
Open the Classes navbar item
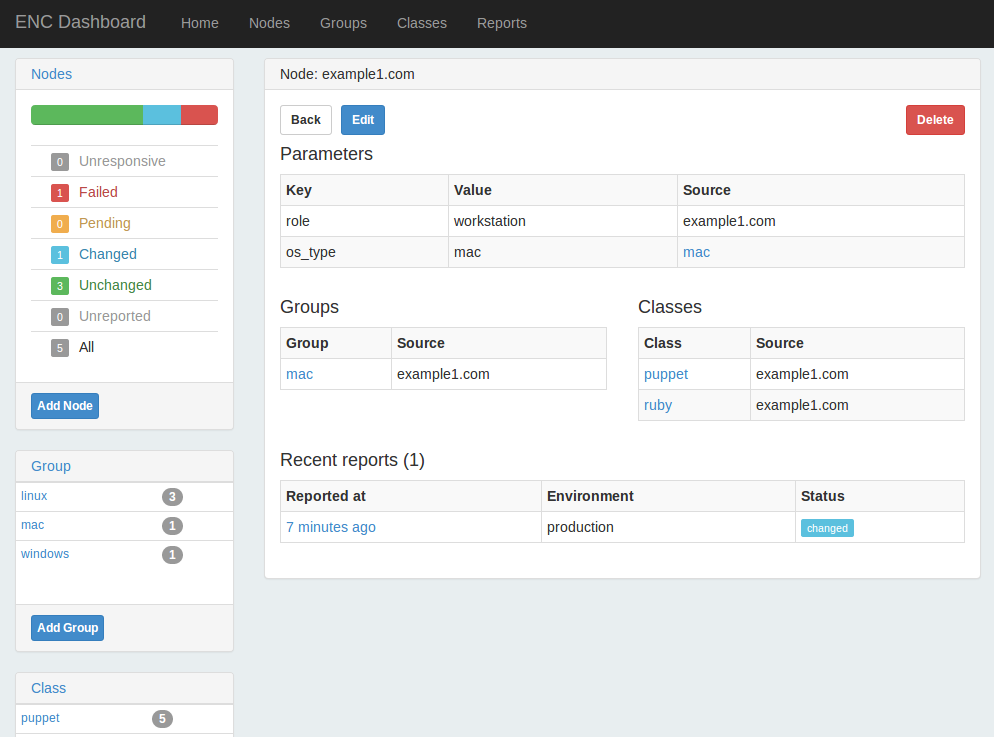[421, 23]
